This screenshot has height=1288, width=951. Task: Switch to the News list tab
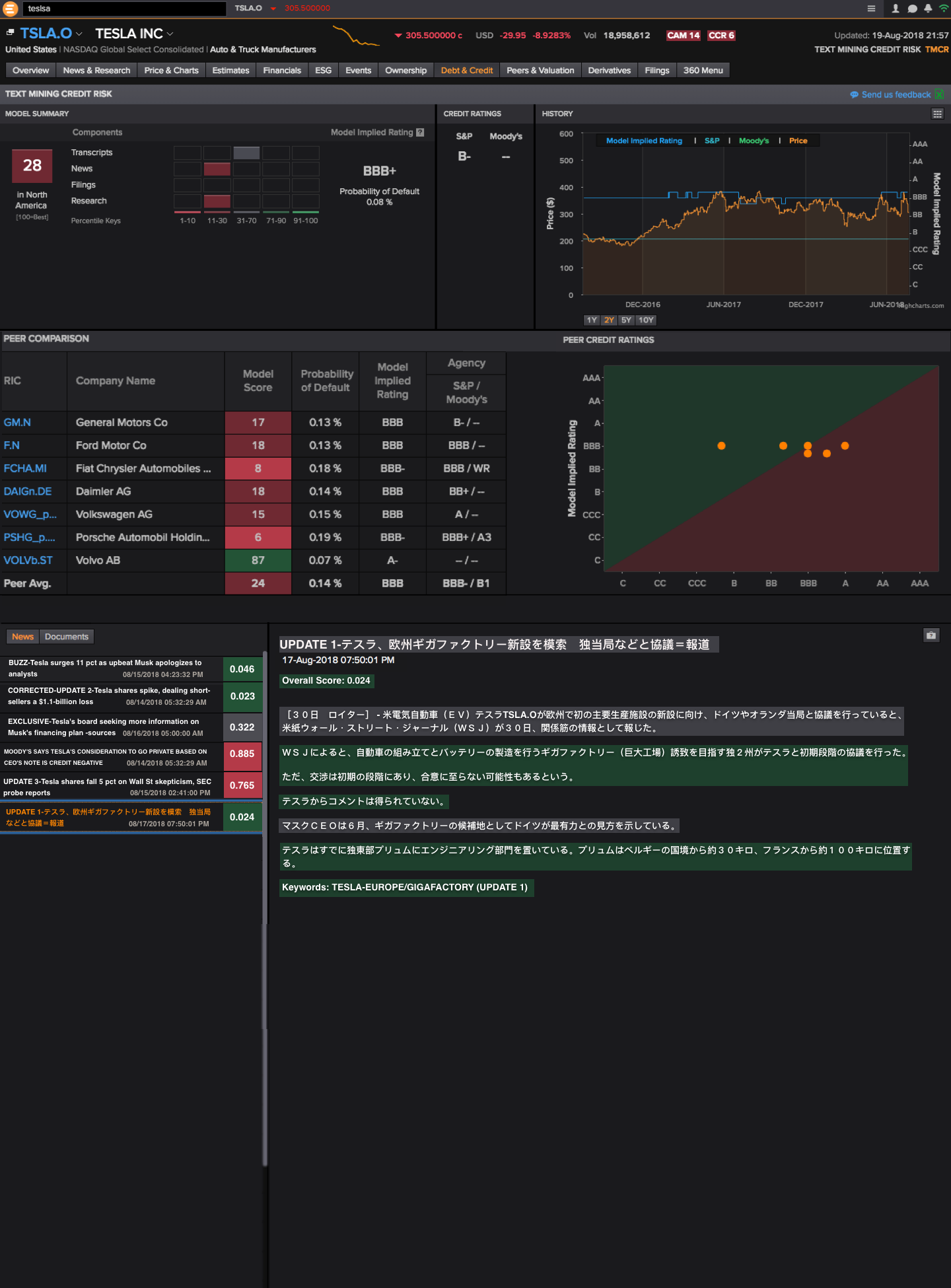click(22, 637)
